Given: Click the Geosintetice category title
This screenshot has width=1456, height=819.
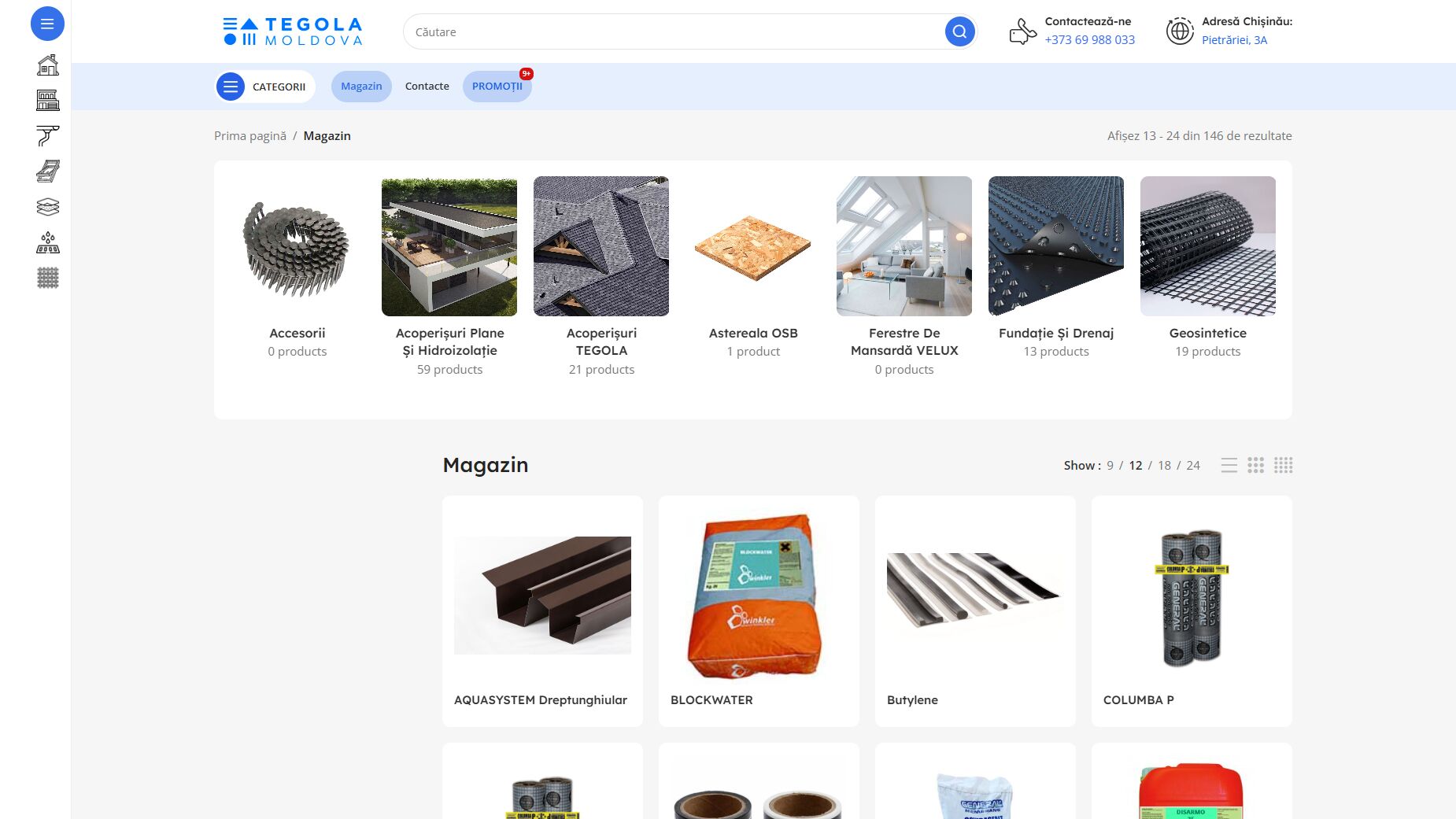Looking at the screenshot, I should tap(1208, 333).
